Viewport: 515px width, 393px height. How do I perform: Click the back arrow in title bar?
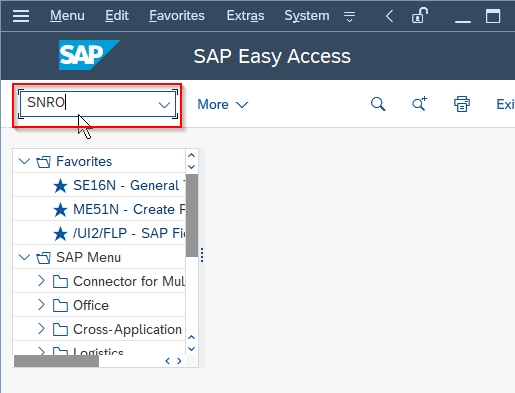pos(389,16)
